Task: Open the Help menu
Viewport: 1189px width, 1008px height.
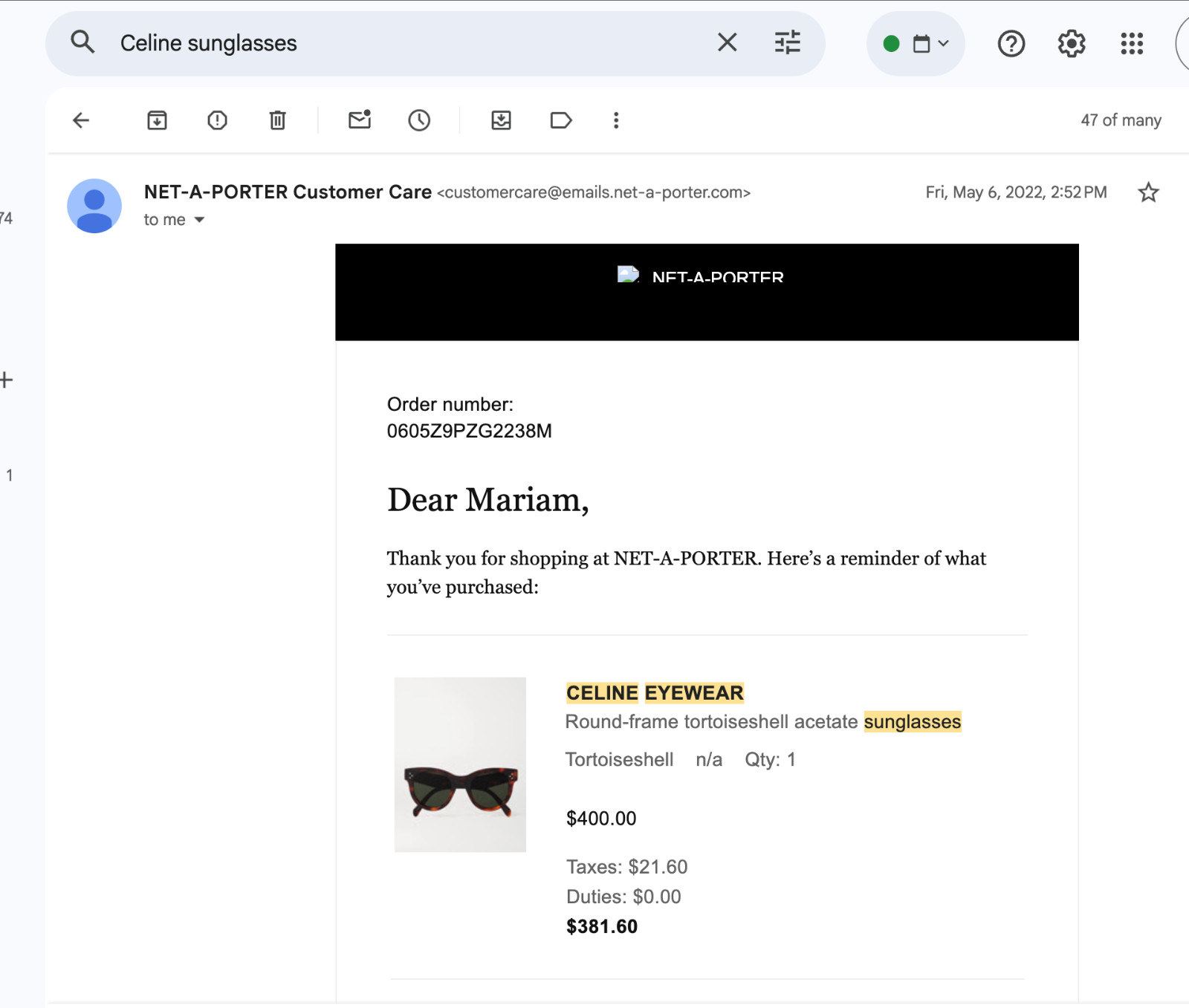Action: pyautogui.click(x=1011, y=43)
